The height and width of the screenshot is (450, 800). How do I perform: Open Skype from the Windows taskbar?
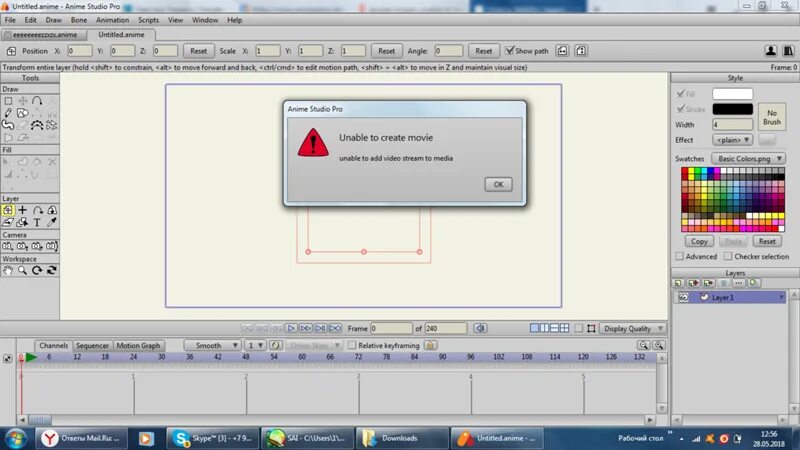tap(213, 438)
